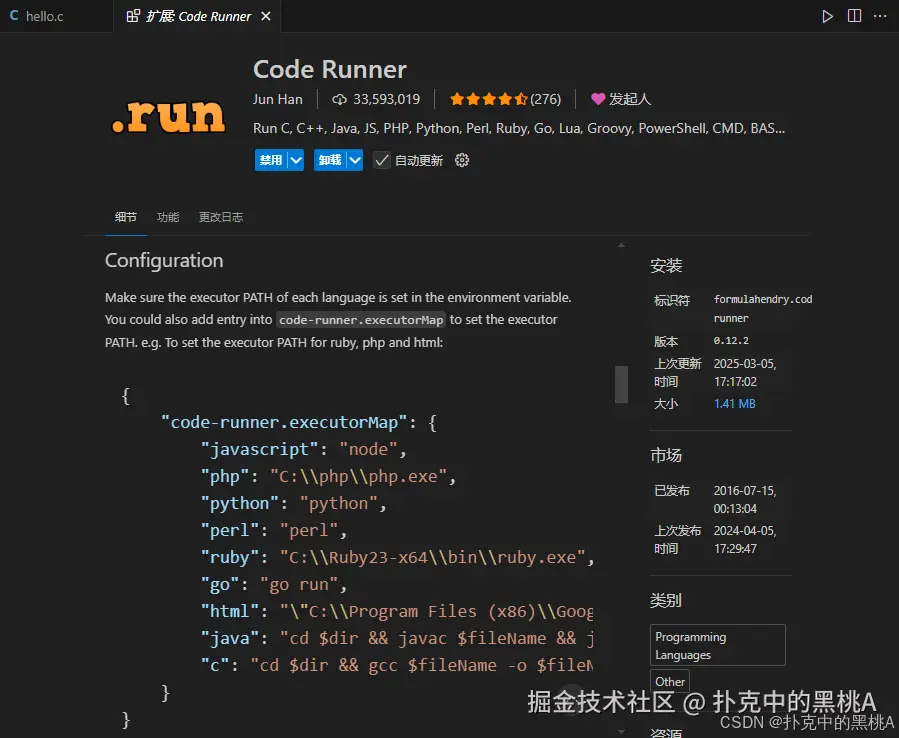The height and width of the screenshot is (738, 899).
Task: Click the code-runner.executorMap inline code
Action: [x=361, y=320]
